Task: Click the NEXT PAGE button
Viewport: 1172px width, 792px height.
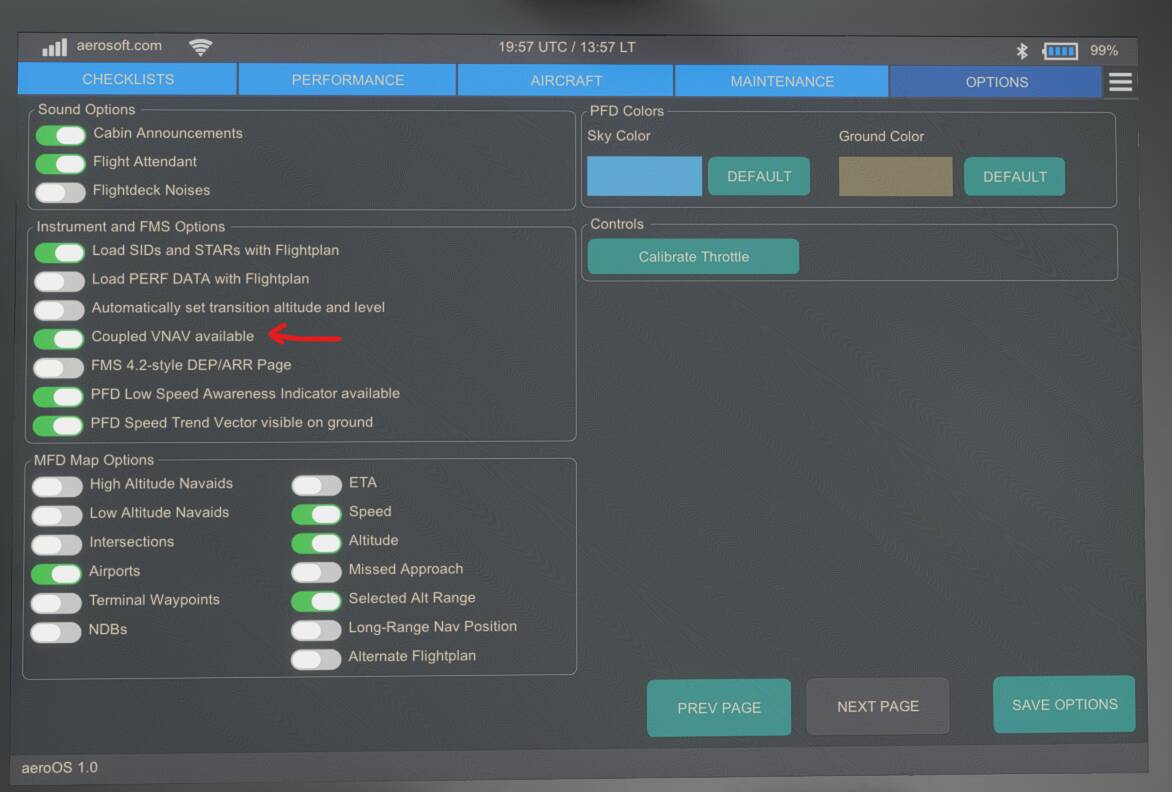Action: coord(878,706)
